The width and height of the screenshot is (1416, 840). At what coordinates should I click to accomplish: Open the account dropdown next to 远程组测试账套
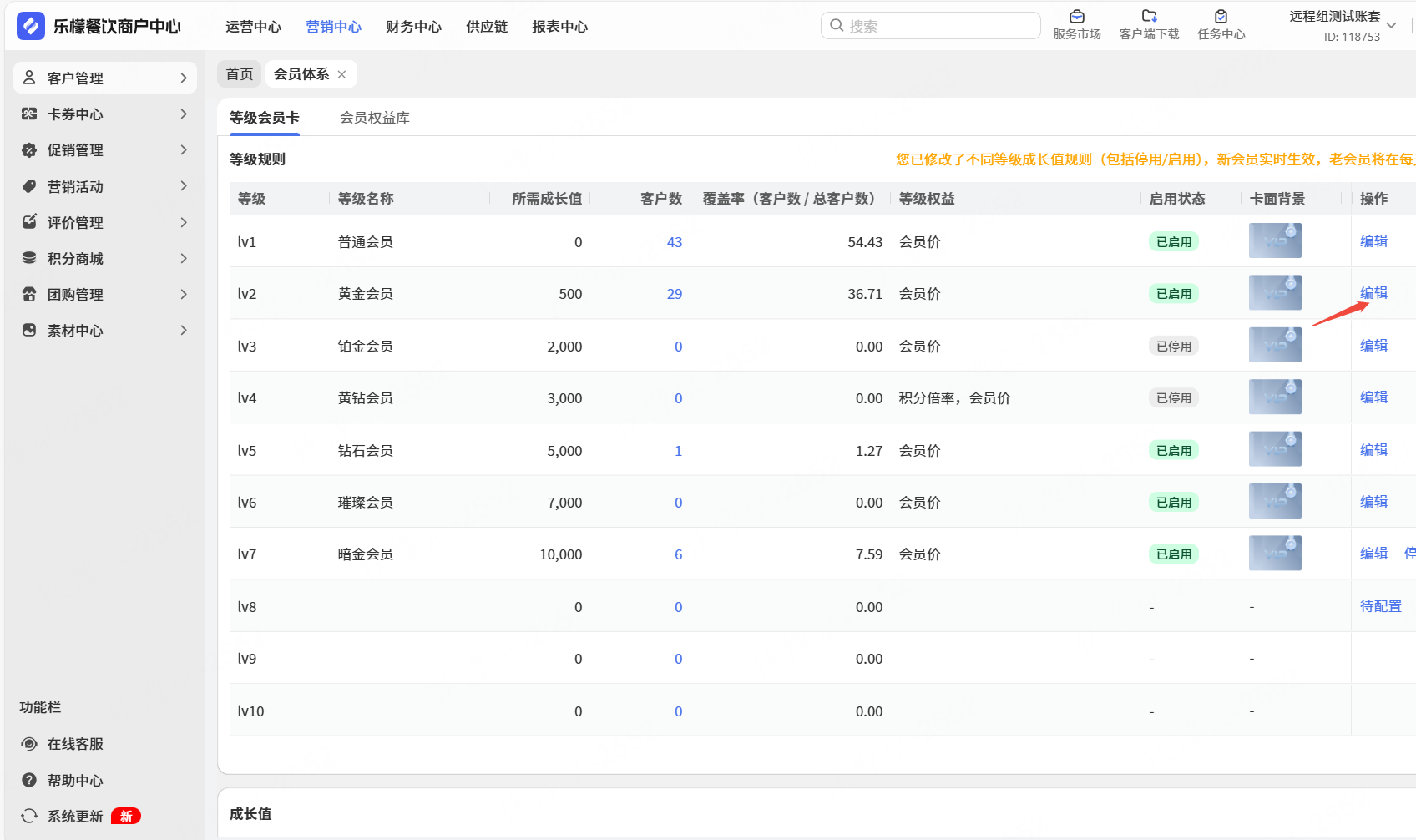(1391, 26)
